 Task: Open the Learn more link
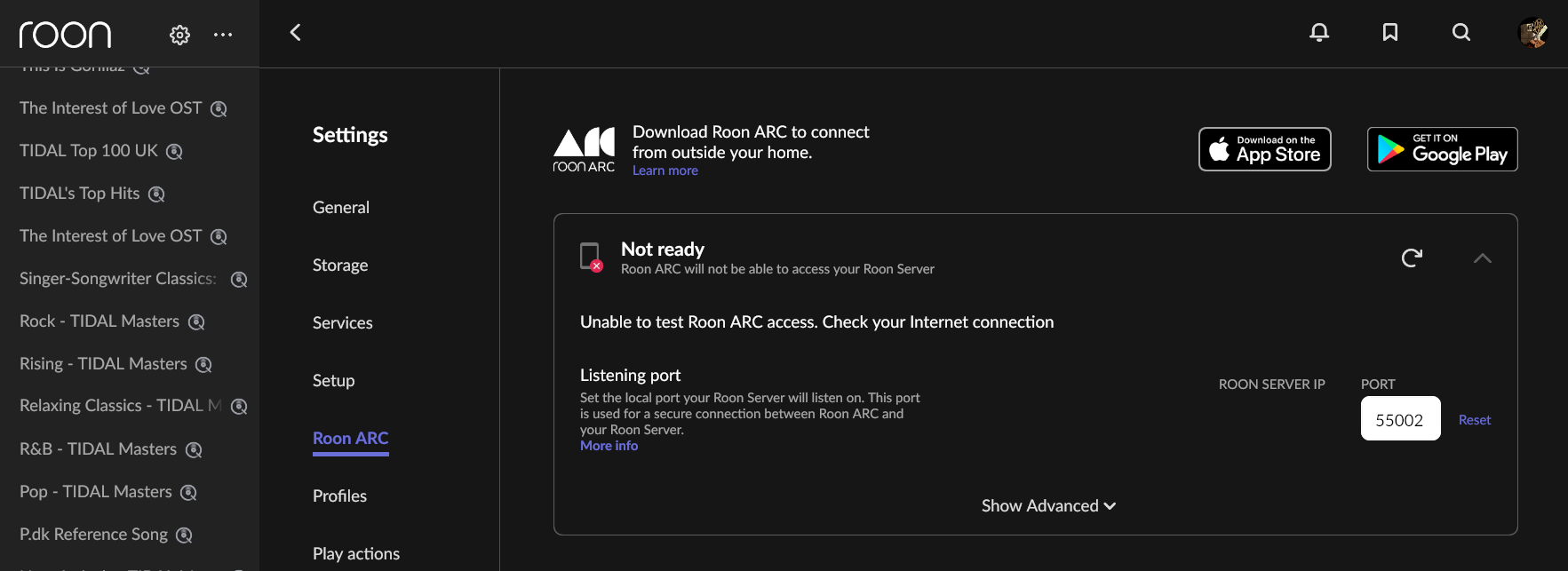point(665,171)
